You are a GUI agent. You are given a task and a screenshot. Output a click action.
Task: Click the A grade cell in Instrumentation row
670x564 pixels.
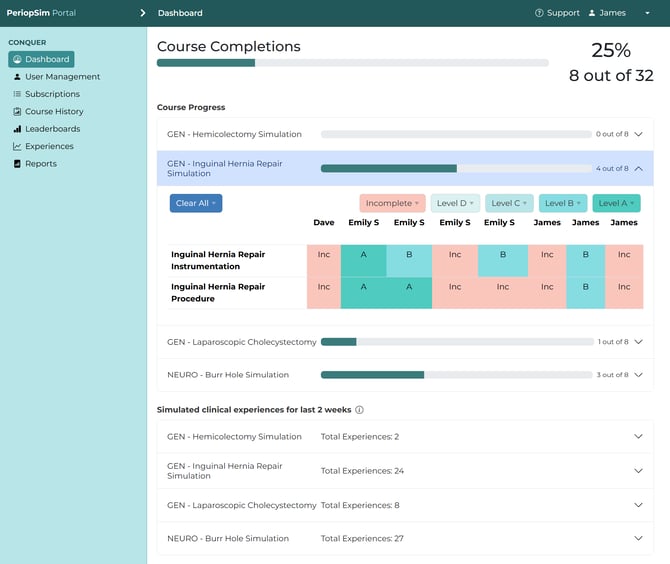coord(364,261)
